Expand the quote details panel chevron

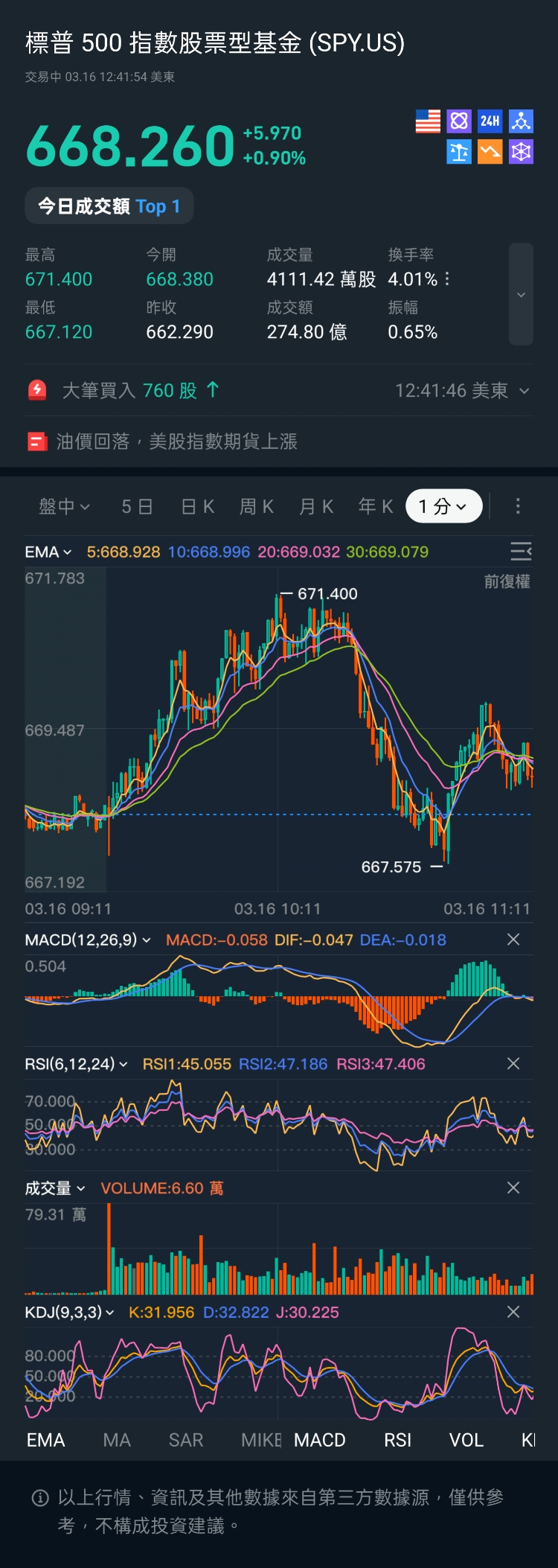(x=521, y=295)
